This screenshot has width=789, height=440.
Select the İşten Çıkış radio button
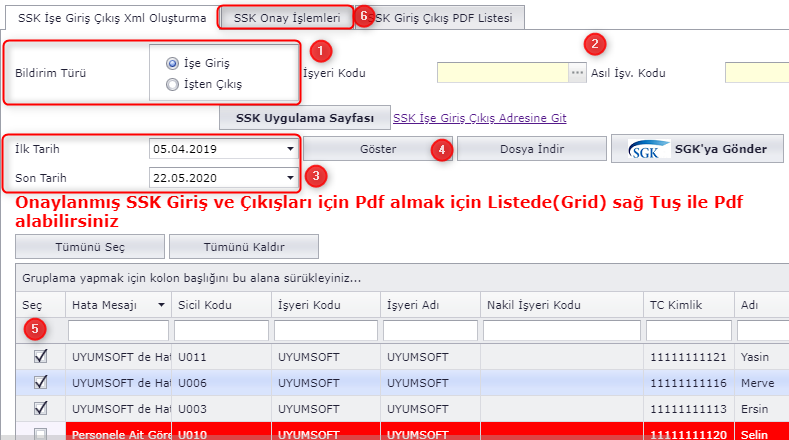174,85
